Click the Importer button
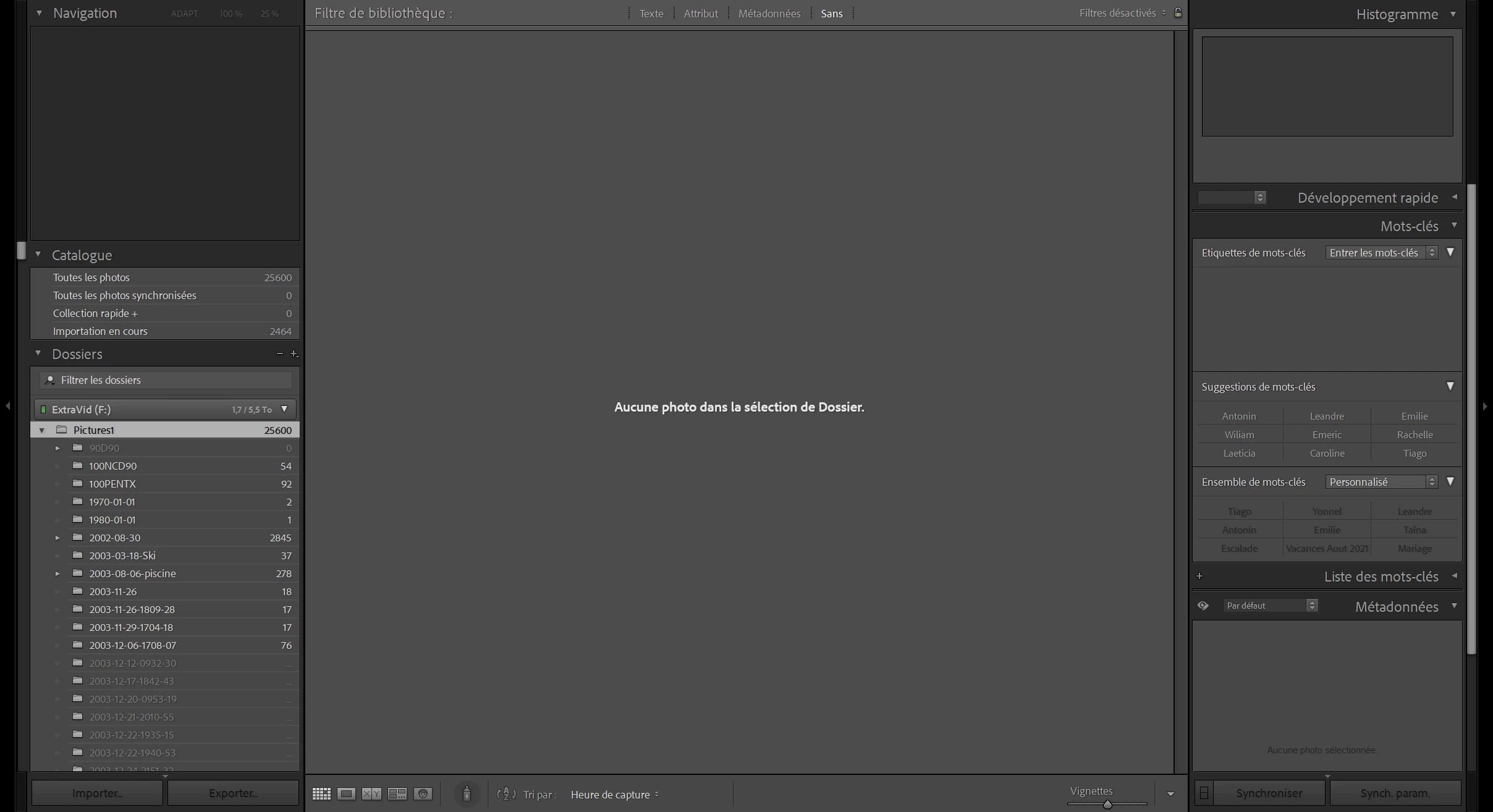Screen dimensions: 1493x812 point(97,793)
